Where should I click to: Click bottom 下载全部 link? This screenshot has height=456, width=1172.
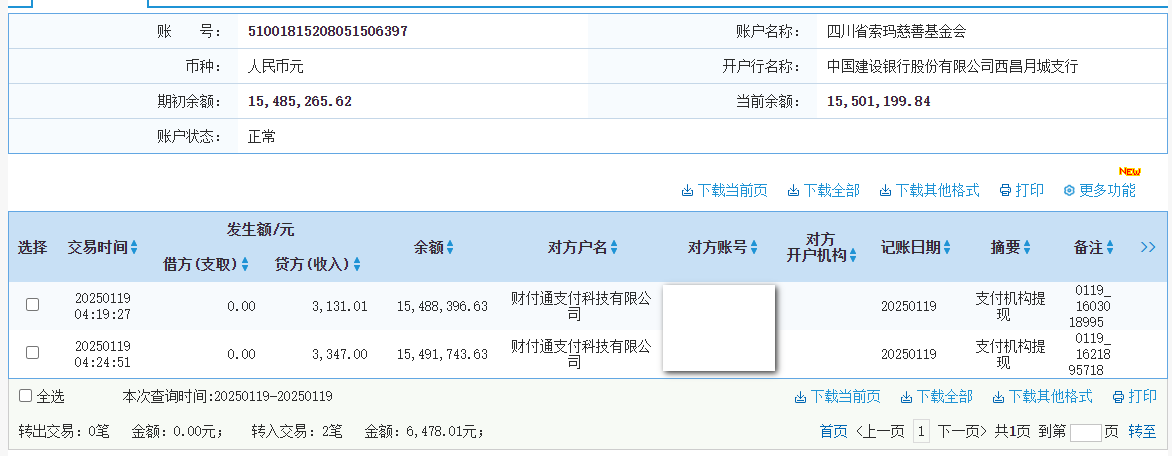click(937, 397)
